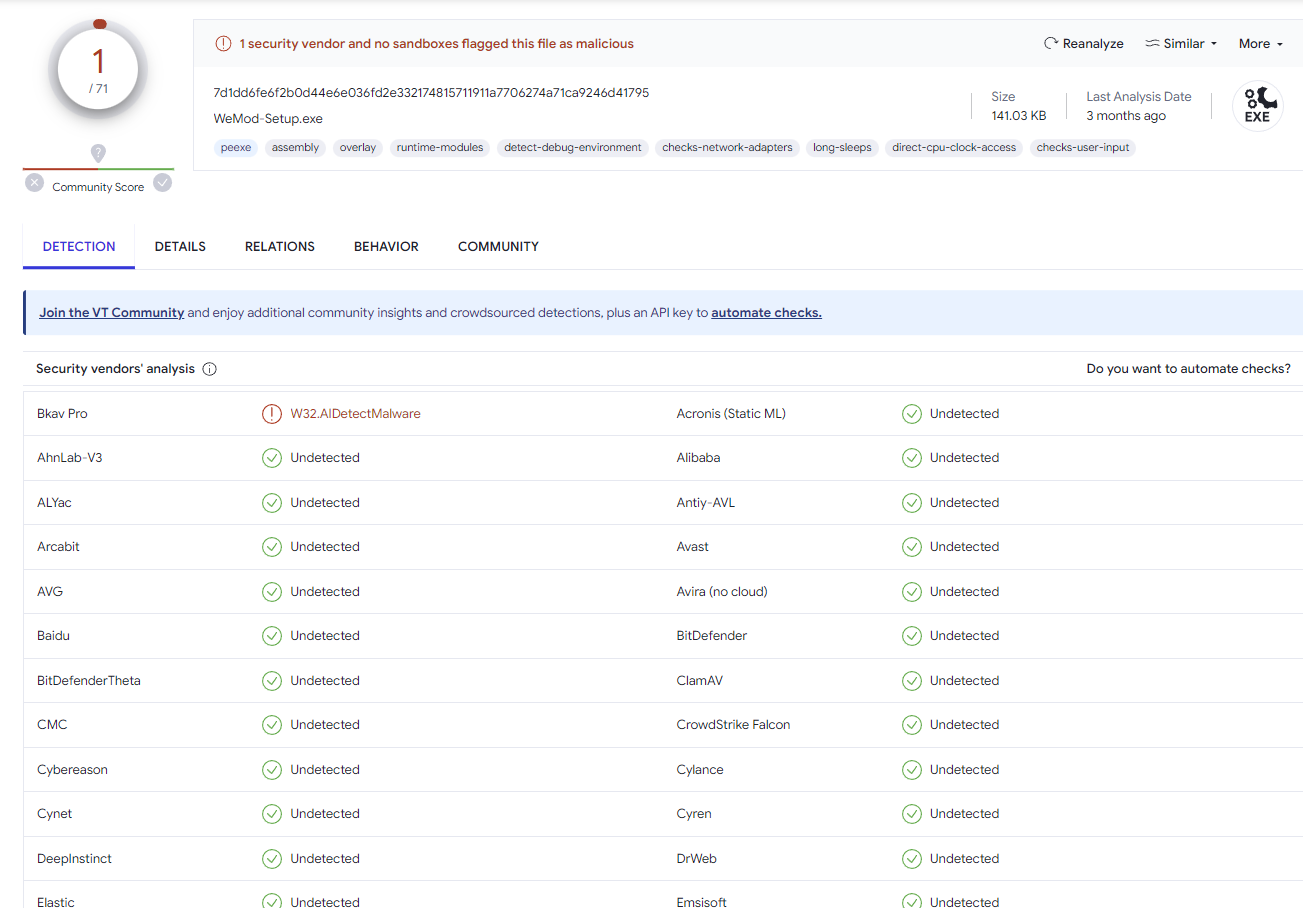Click the community score downvote X icon
The height and width of the screenshot is (908, 1303).
35,183
